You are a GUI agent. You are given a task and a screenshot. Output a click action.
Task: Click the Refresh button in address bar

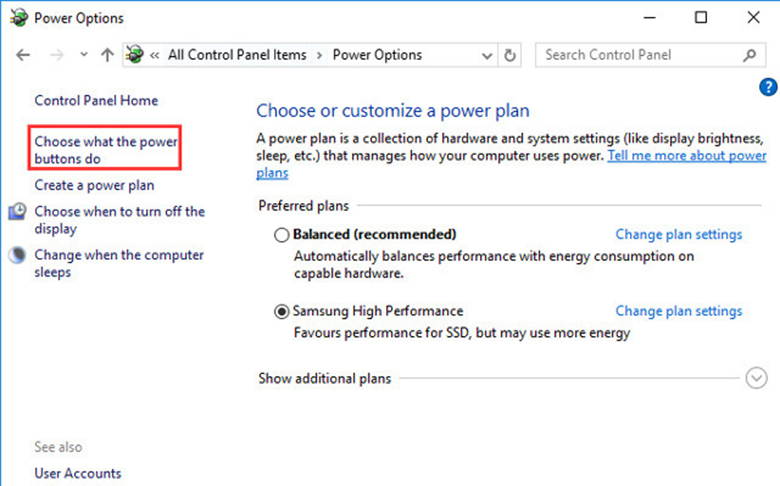(511, 56)
